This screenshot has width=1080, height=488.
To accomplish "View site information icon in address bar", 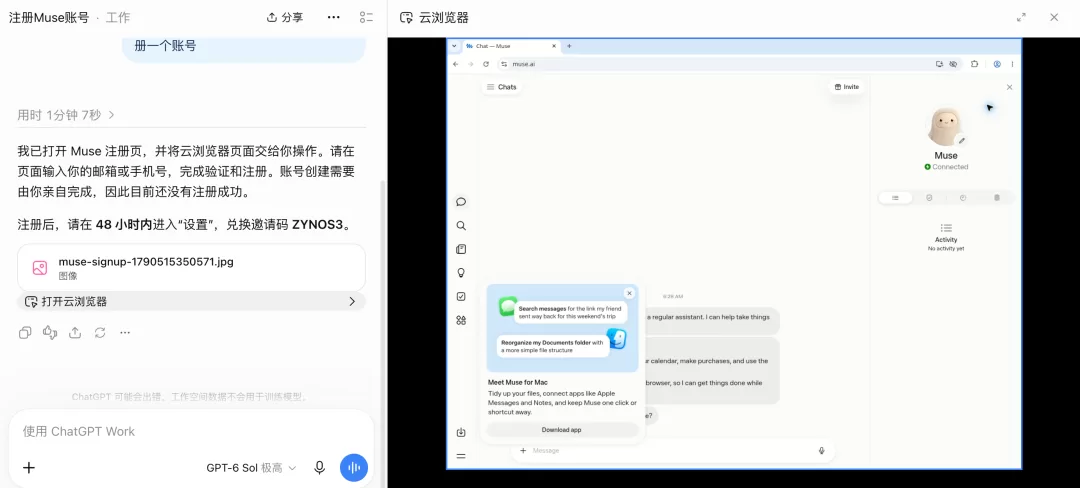I will click(504, 64).
